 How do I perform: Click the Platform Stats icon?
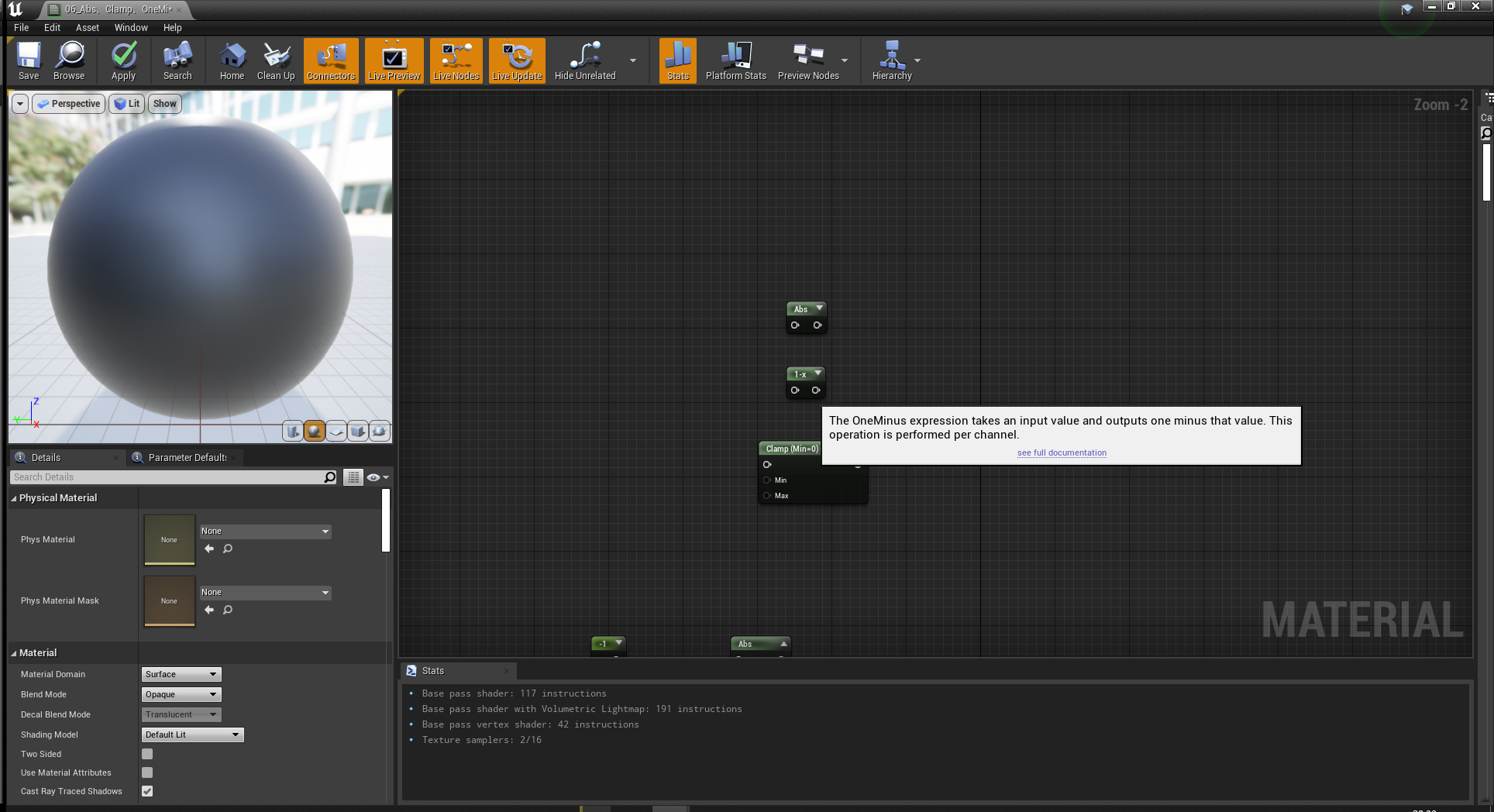point(735,60)
